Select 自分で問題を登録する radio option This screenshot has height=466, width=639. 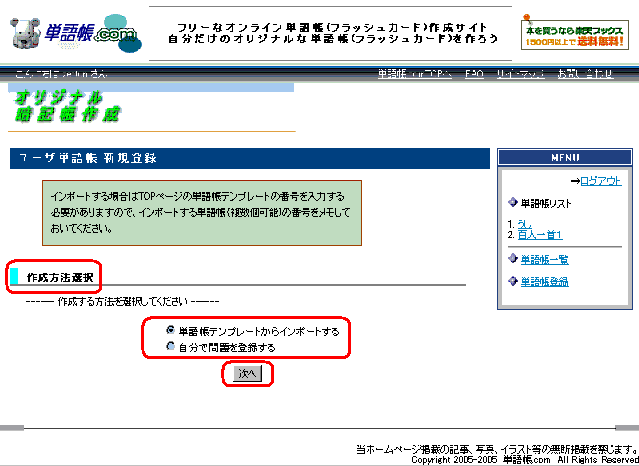tap(170, 347)
